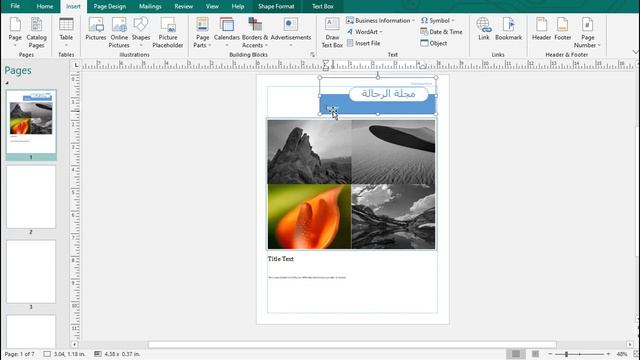The image size is (640, 360).
Task: Add a Picture Placeholder
Action: 168,32
